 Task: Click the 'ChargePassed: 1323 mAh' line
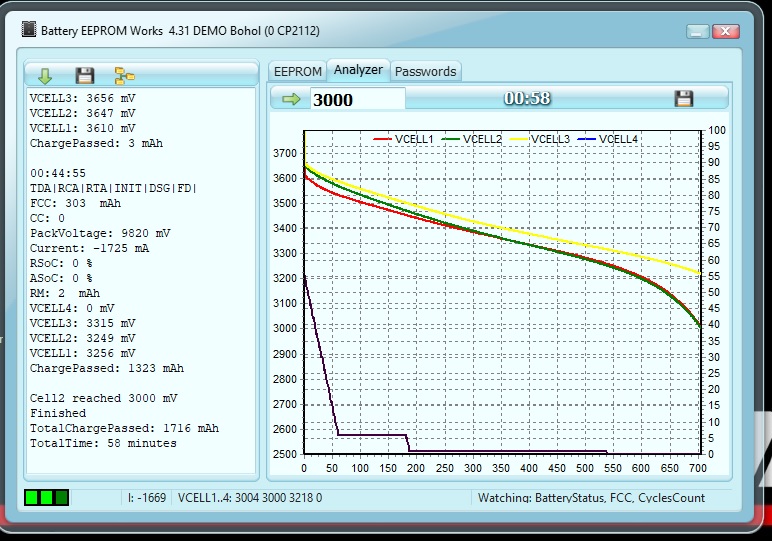(107, 368)
